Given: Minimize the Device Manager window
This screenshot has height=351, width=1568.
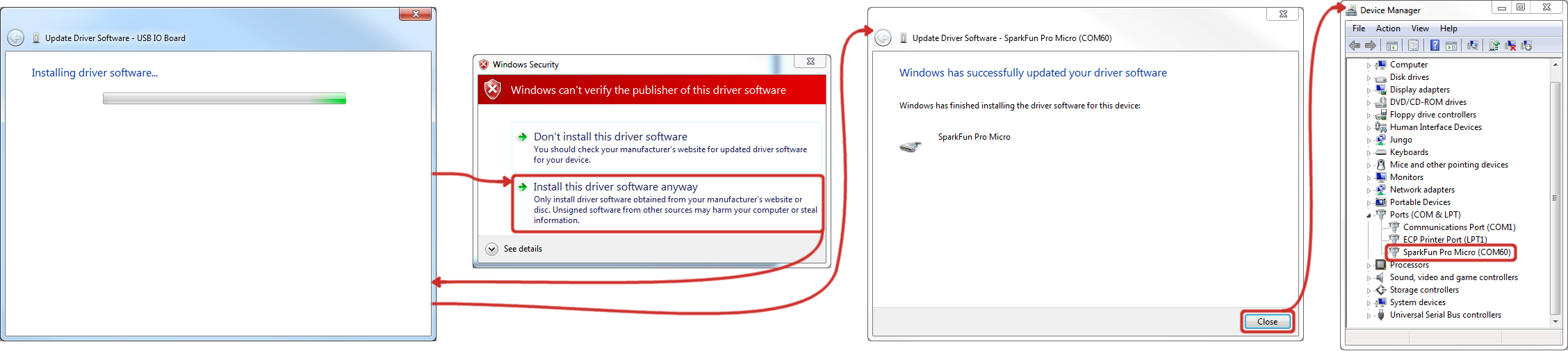Looking at the screenshot, I should pos(1502,7).
